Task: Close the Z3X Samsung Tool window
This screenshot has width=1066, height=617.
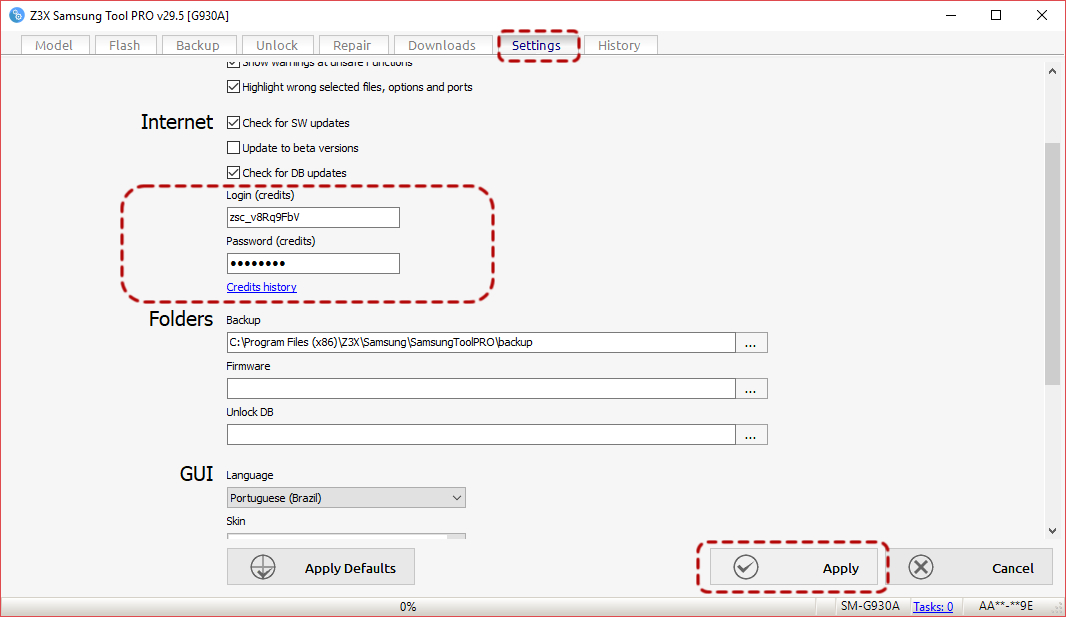Action: click(1042, 15)
